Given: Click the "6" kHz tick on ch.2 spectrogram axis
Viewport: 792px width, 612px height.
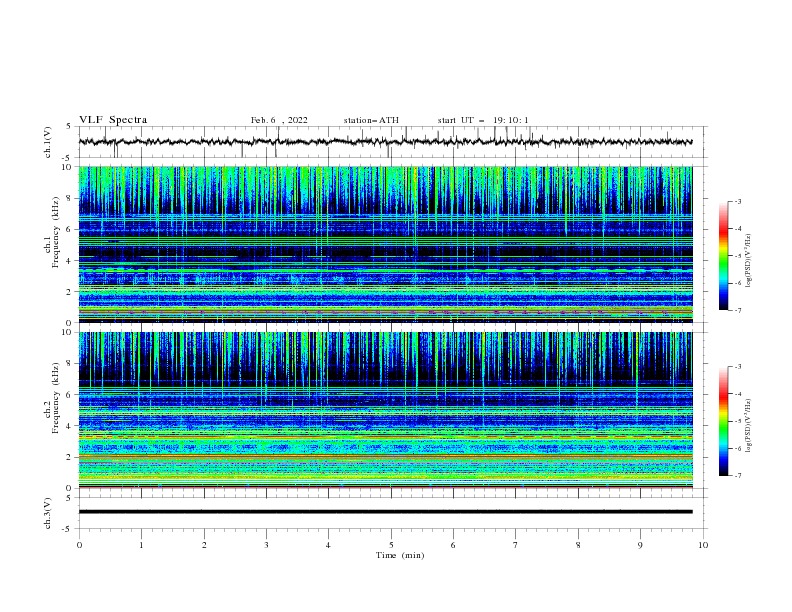Looking at the screenshot, I should point(69,394).
